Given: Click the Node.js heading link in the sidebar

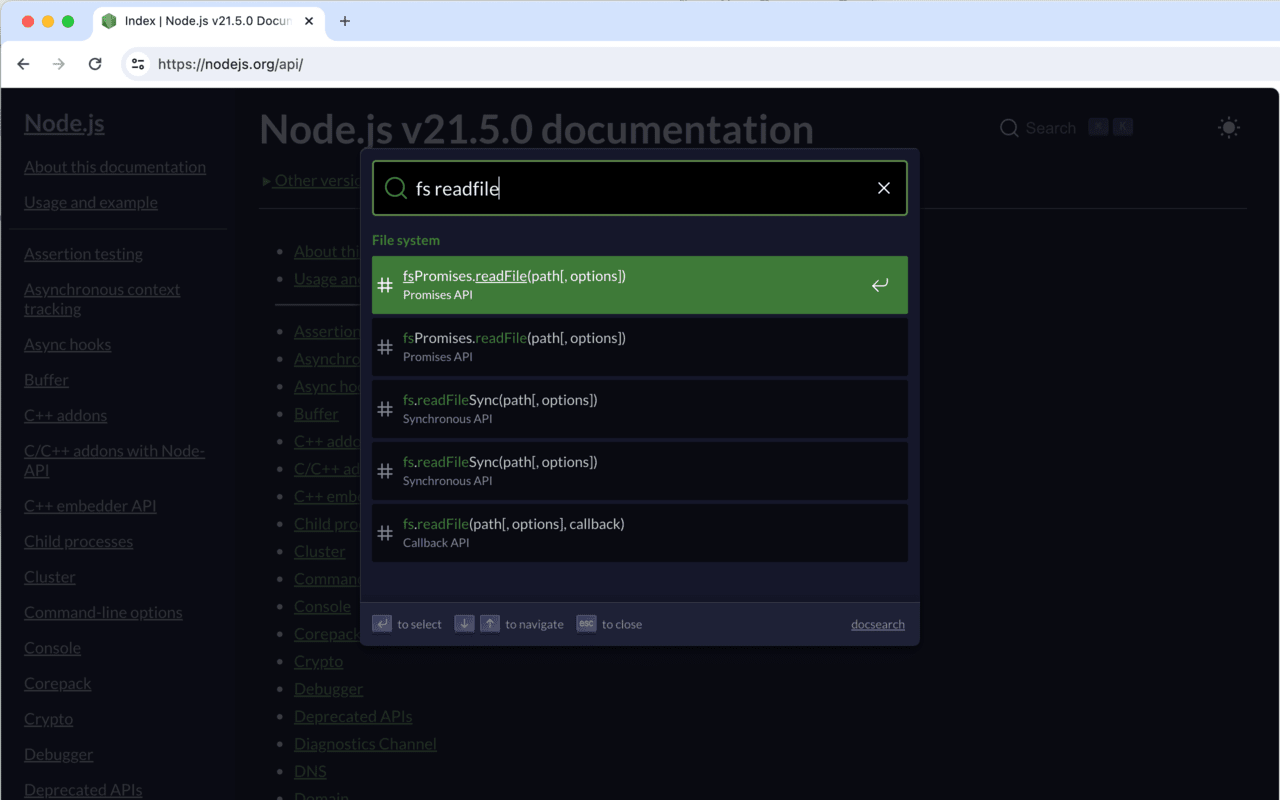Looking at the screenshot, I should coord(63,123).
